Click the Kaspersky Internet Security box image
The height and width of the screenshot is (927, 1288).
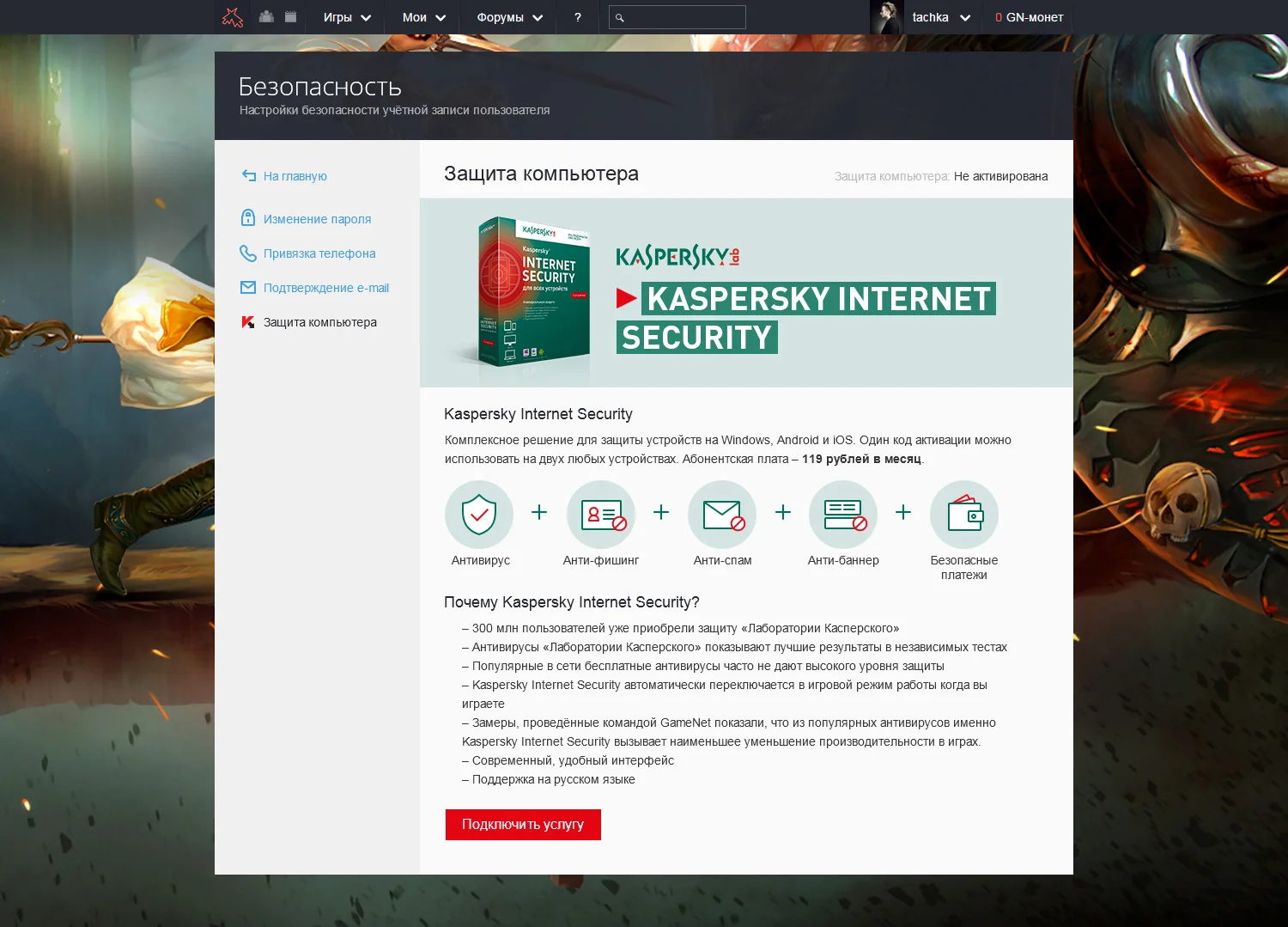tap(533, 291)
